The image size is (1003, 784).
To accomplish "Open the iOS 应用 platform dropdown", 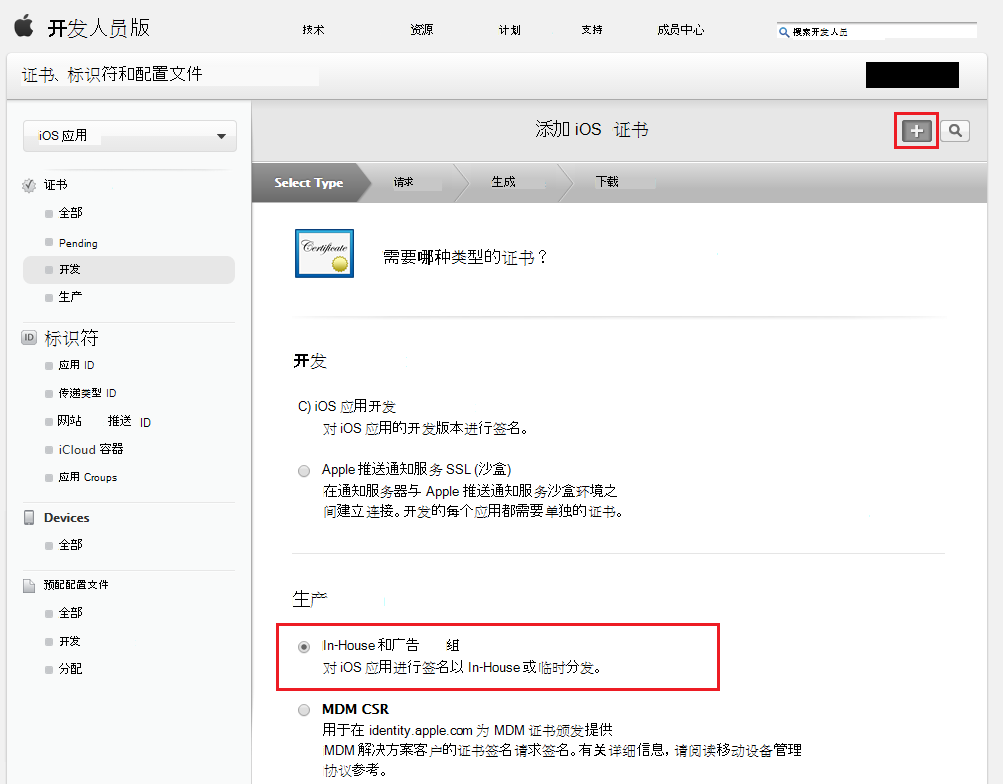I will 130,136.
